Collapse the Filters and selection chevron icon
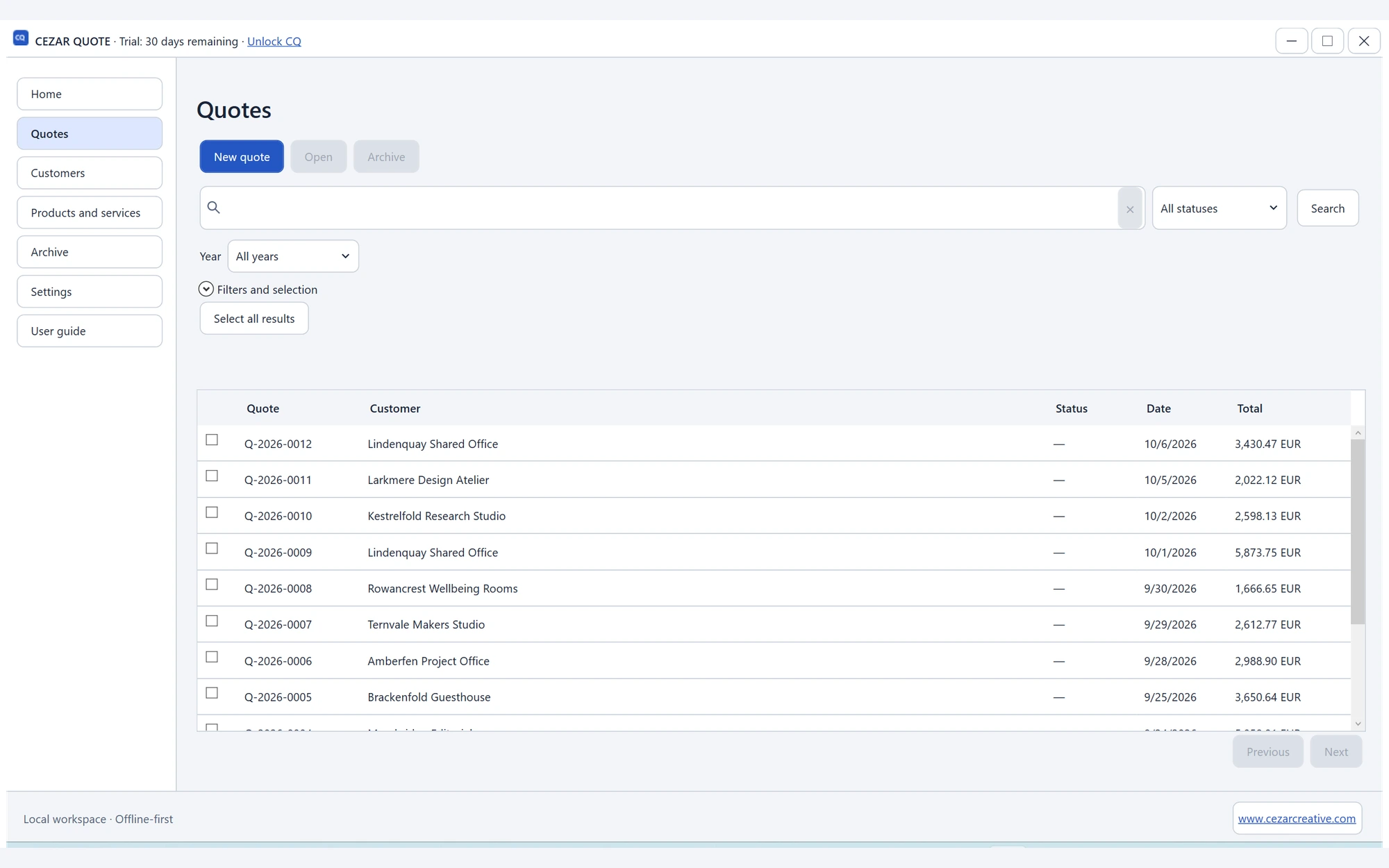 tap(206, 289)
